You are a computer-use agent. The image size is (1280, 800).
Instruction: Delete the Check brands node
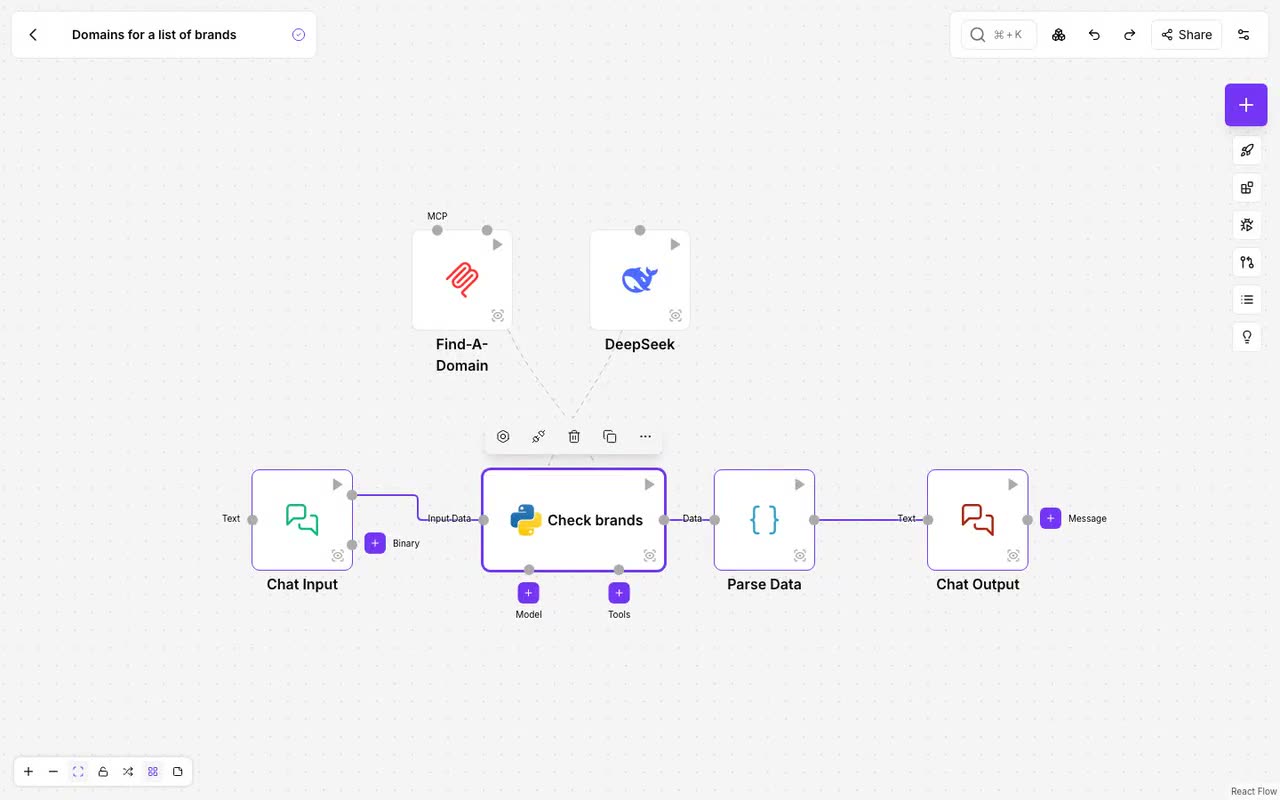(x=574, y=437)
